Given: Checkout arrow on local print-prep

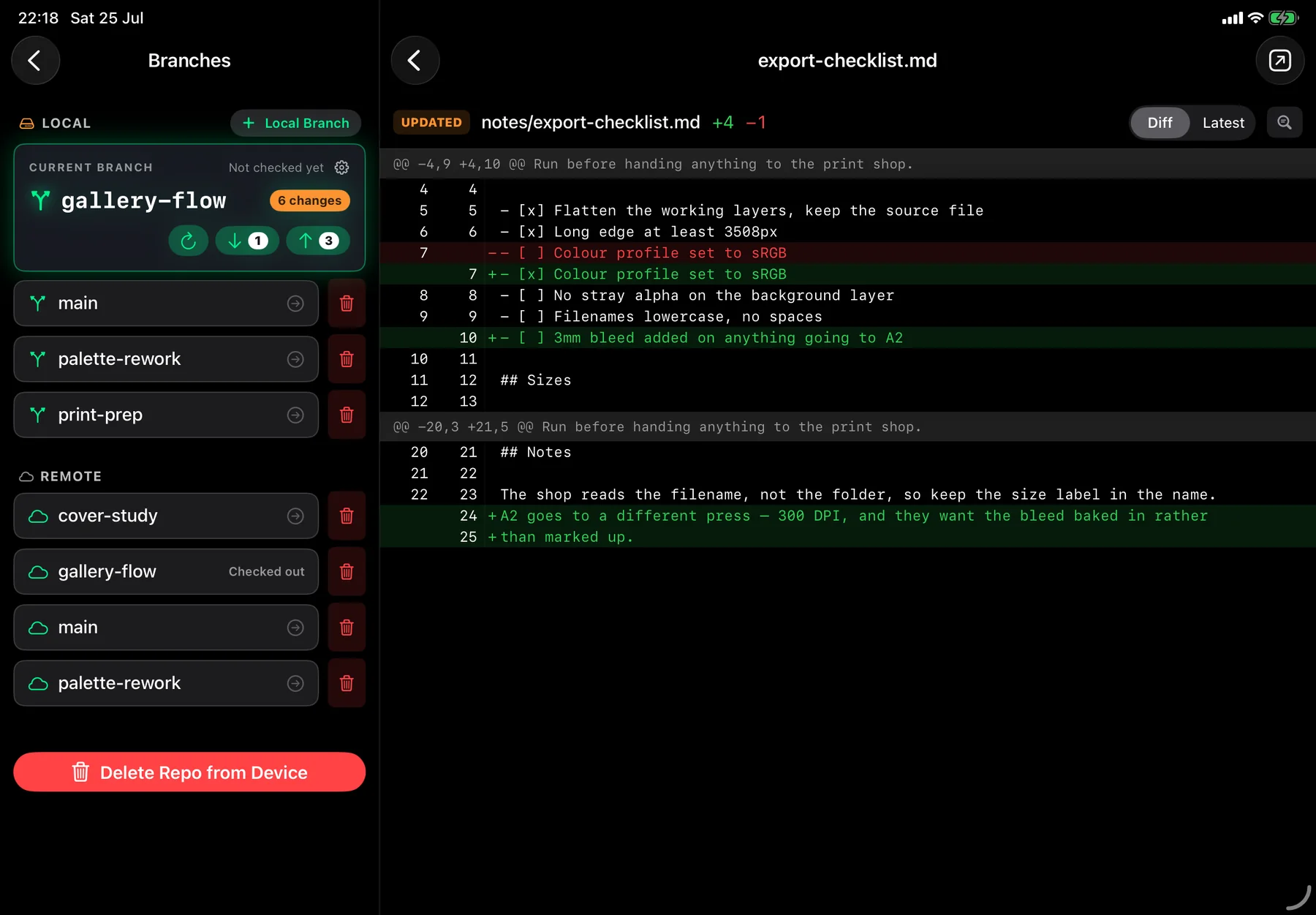Looking at the screenshot, I should coord(295,415).
